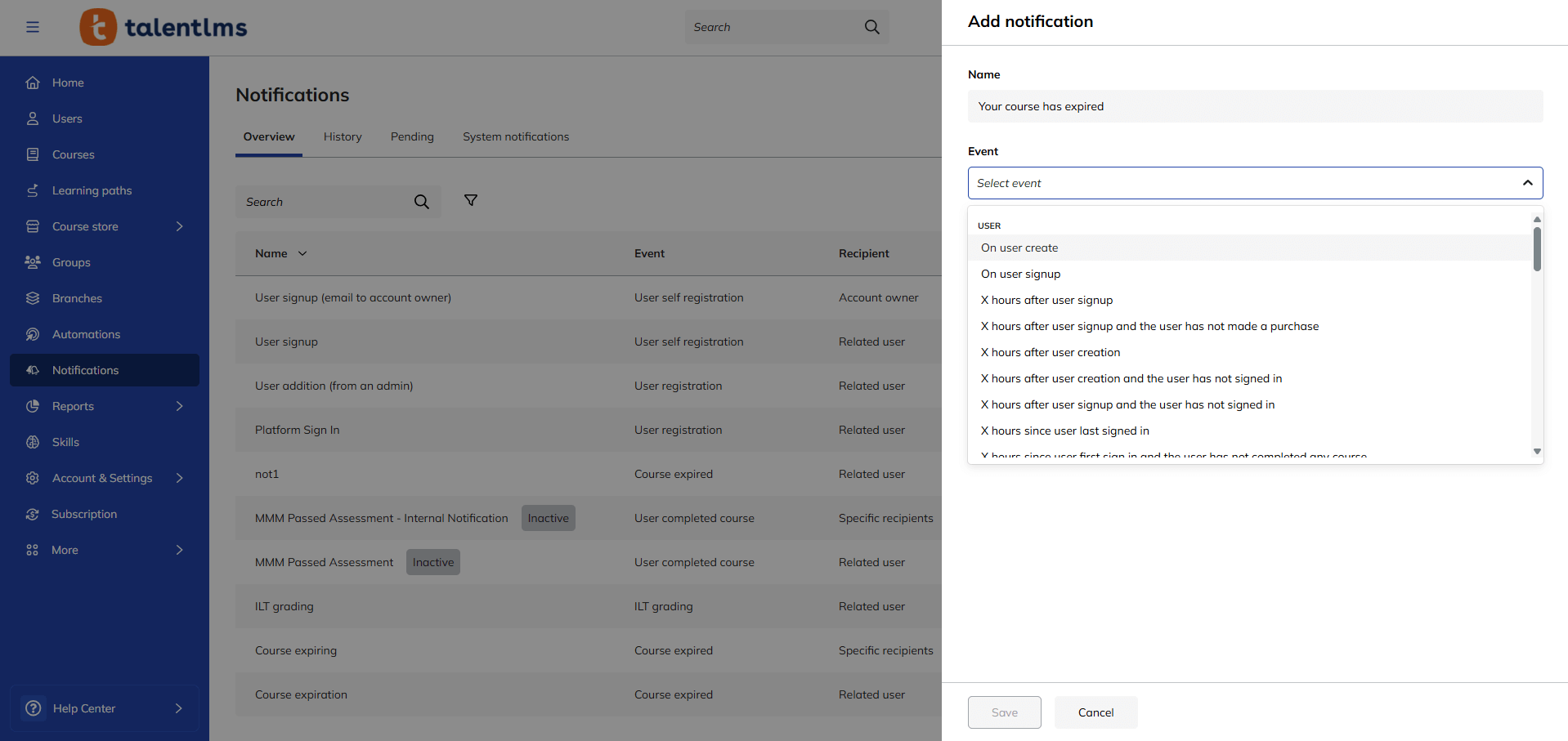Select the On user signup event option
This screenshot has width=1568, height=741.
1020,274
